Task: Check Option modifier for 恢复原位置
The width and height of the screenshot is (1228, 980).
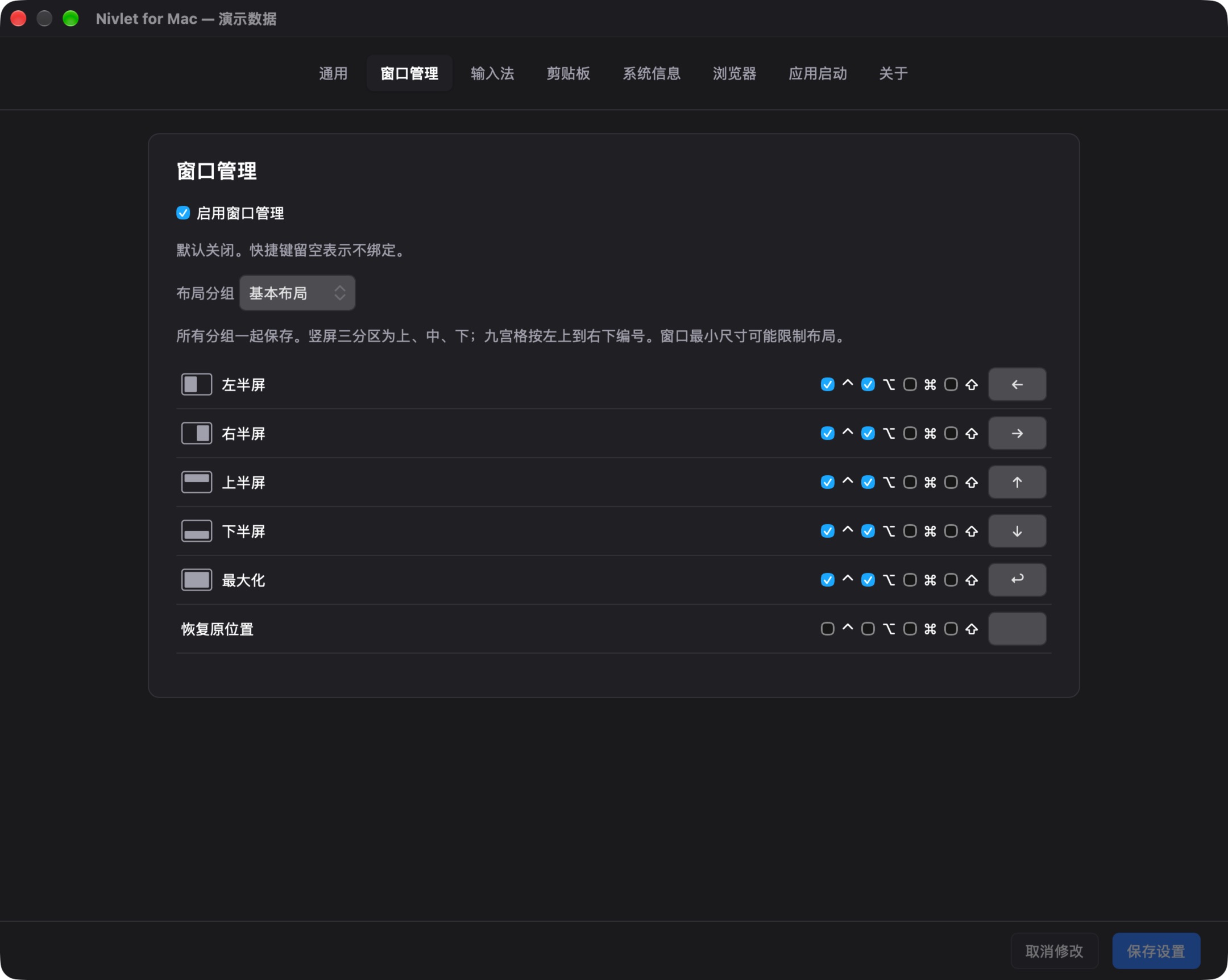Action: point(868,629)
